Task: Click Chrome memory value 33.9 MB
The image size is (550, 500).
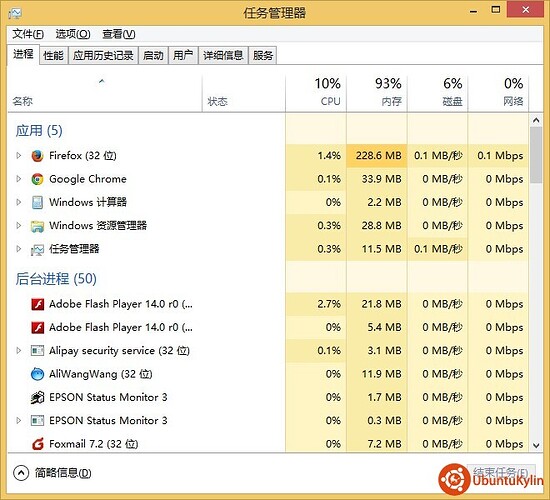Action: point(382,179)
